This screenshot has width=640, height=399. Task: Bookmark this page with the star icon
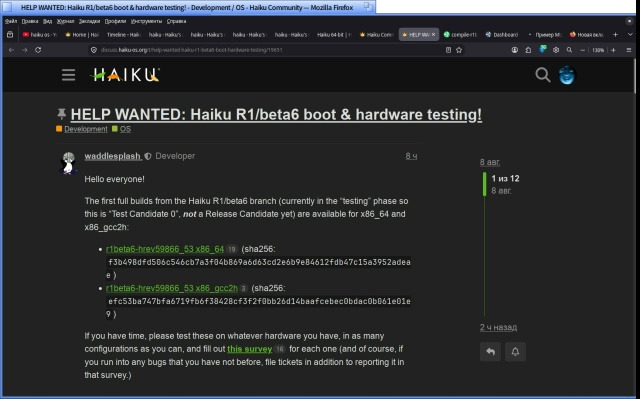click(x=459, y=50)
